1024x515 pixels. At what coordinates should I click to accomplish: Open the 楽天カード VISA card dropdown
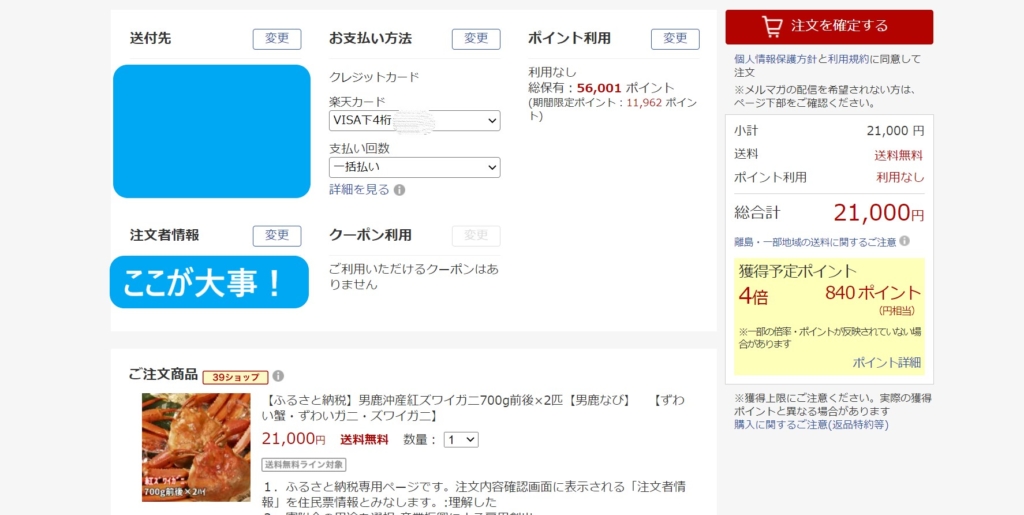click(415, 121)
